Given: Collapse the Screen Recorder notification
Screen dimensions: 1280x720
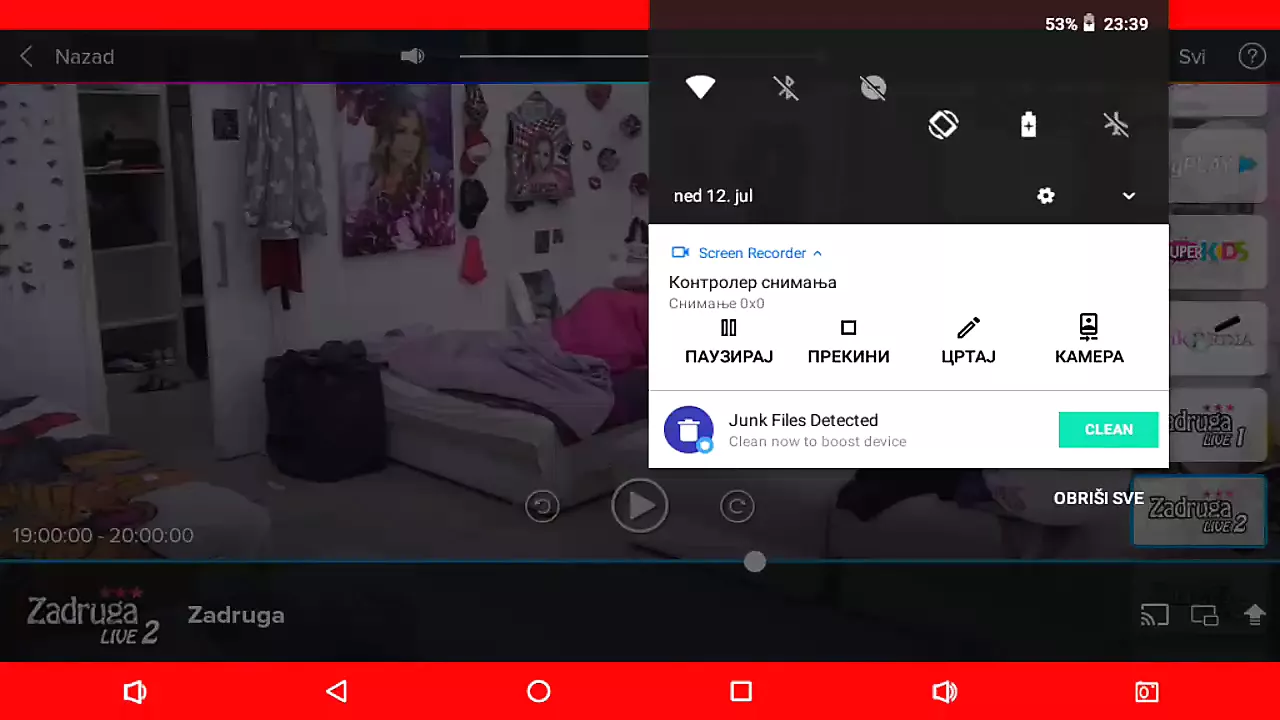Looking at the screenshot, I should click(x=817, y=253).
